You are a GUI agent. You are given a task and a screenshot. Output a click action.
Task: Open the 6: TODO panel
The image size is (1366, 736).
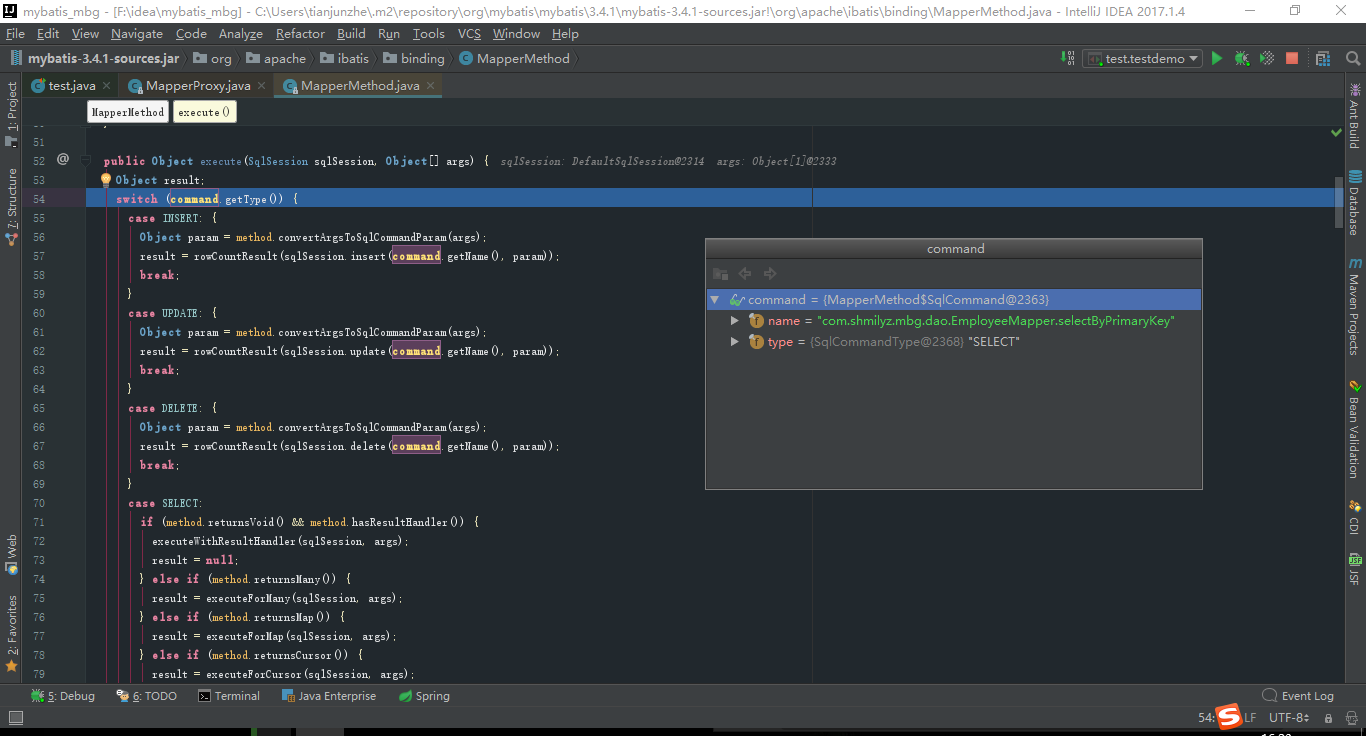pyautogui.click(x=146, y=695)
